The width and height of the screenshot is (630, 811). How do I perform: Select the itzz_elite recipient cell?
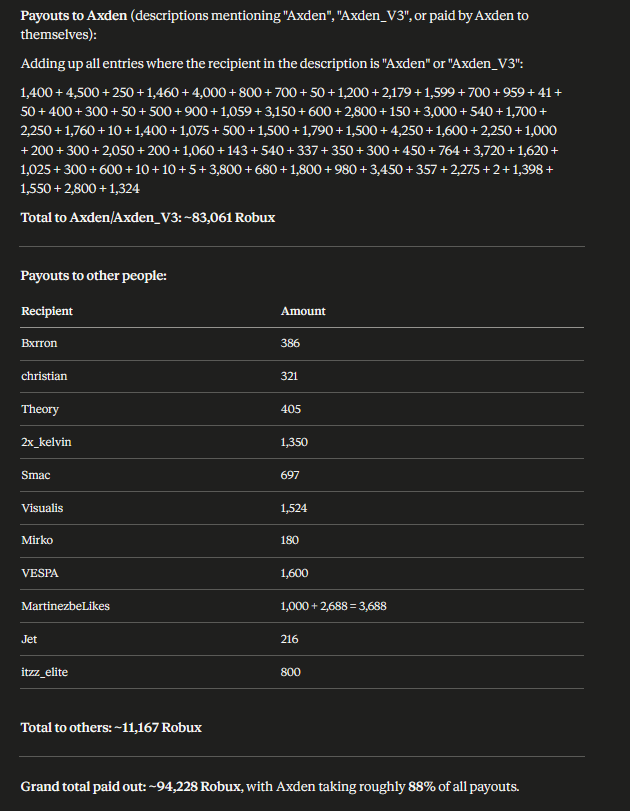tap(45, 672)
